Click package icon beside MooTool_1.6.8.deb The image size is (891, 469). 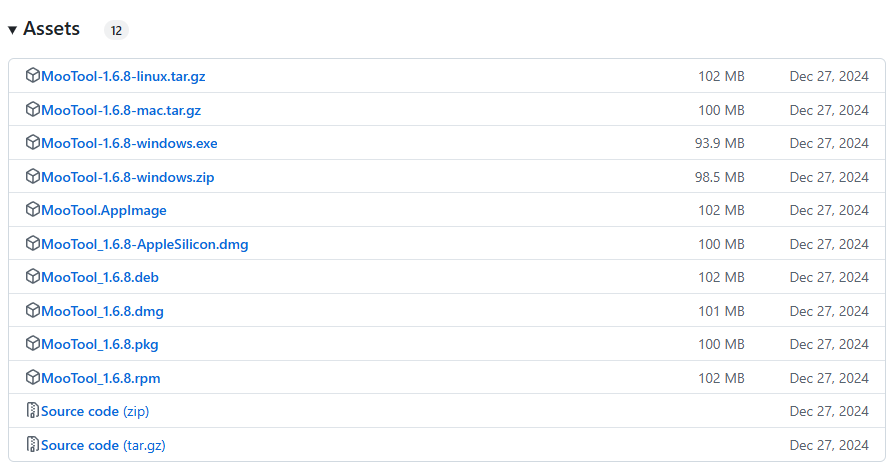[33, 277]
